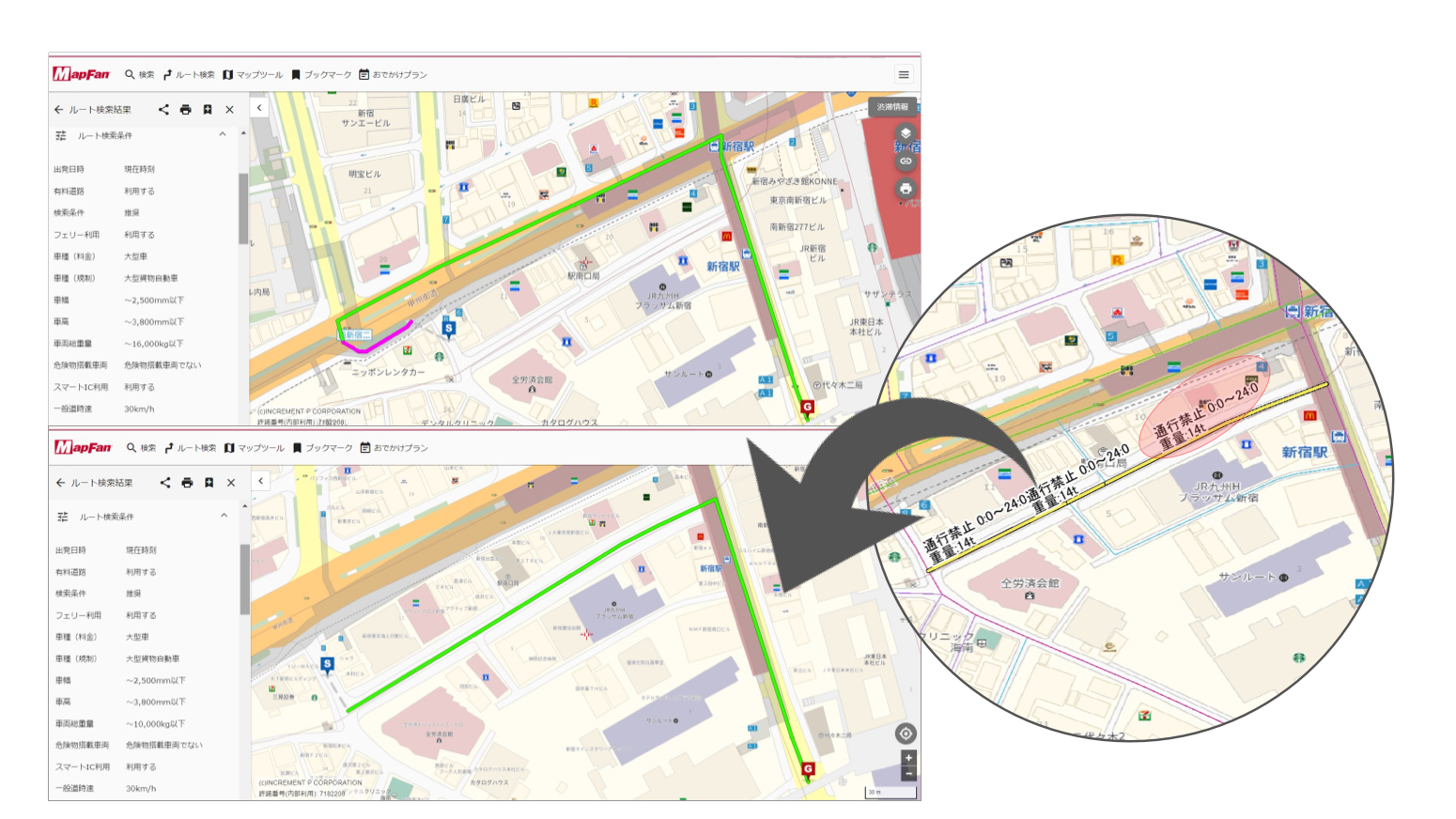Click the round print button on the map

click(906, 189)
